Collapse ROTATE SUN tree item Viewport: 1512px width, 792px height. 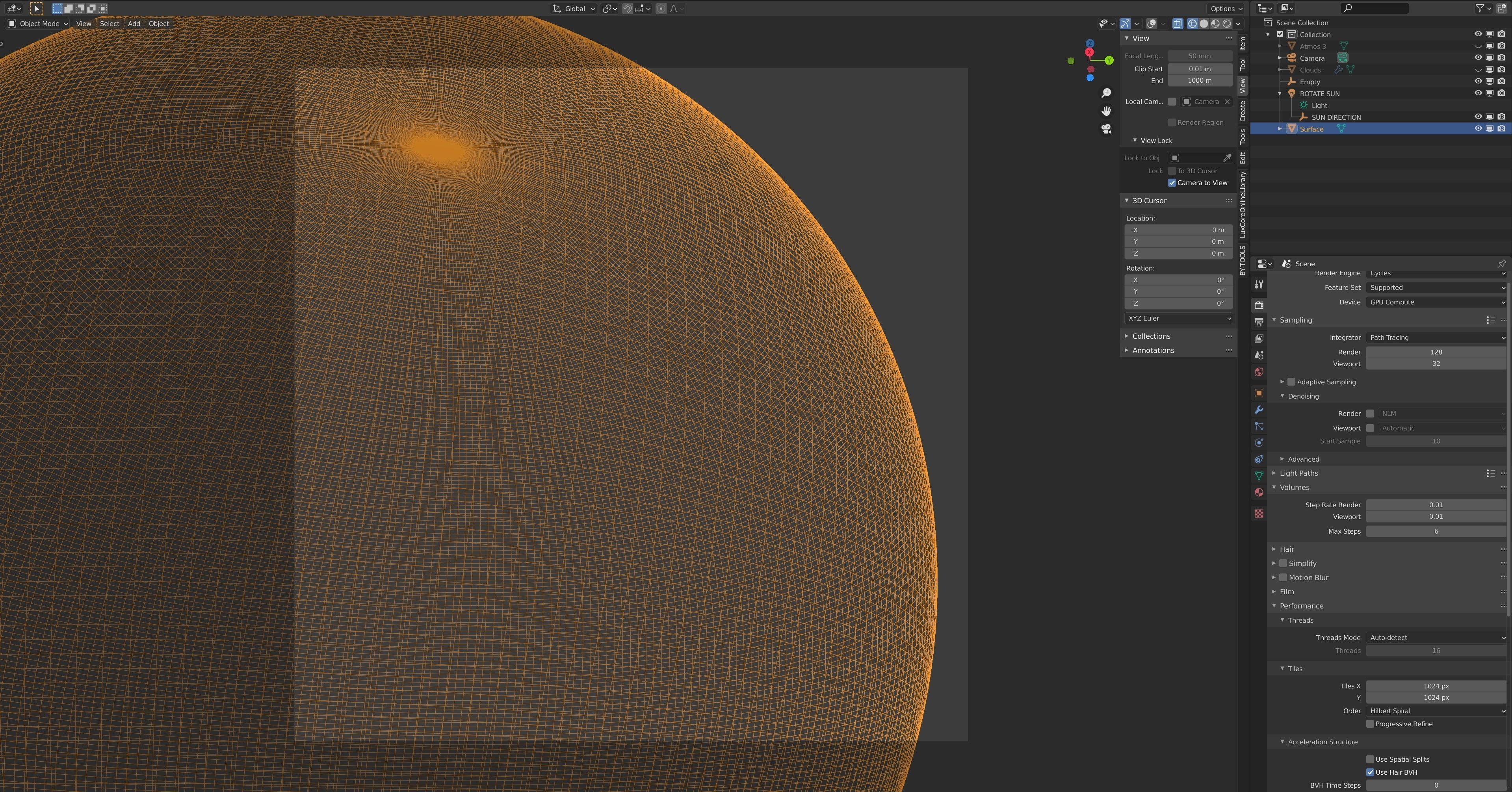[1280, 94]
